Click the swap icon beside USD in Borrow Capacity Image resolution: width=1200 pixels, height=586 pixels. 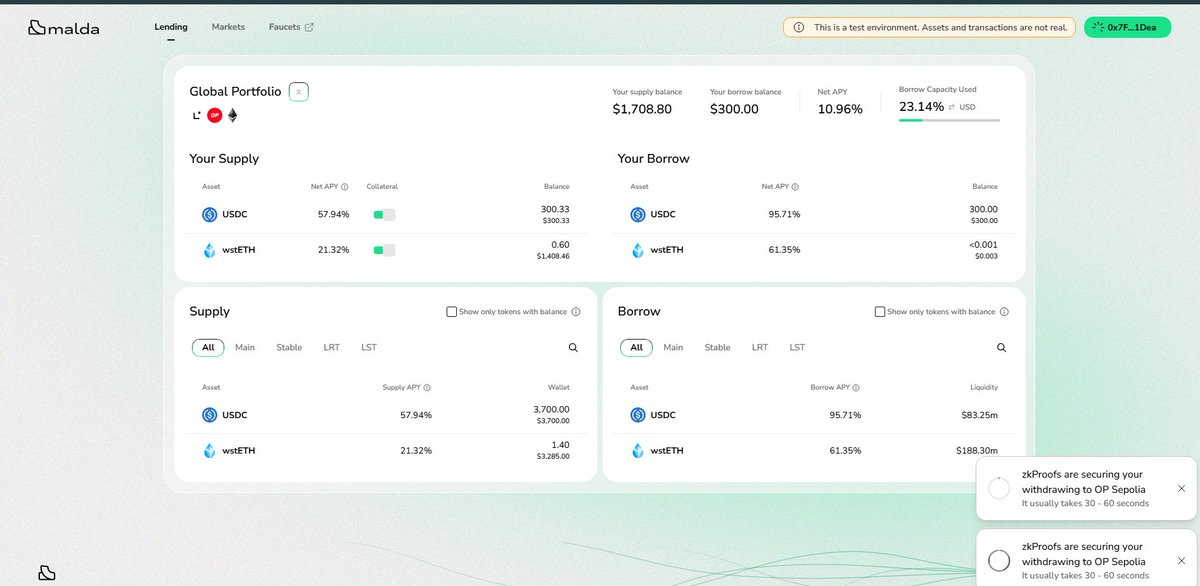click(x=952, y=107)
